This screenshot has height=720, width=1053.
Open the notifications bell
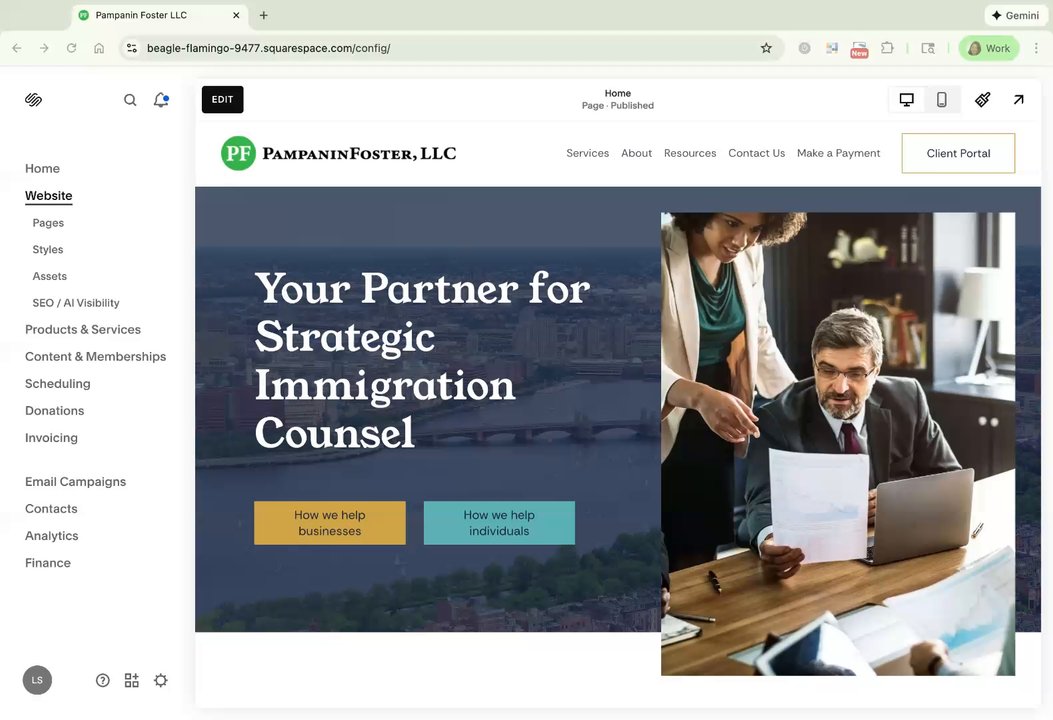tap(161, 100)
